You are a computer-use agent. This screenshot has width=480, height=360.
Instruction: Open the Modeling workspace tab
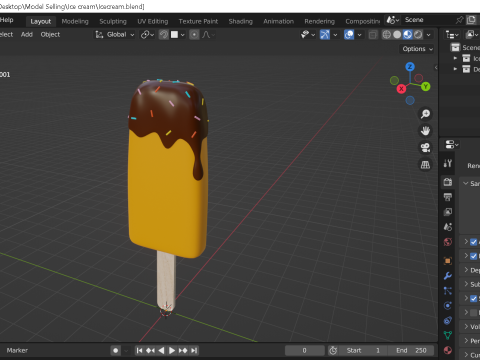coord(75,21)
